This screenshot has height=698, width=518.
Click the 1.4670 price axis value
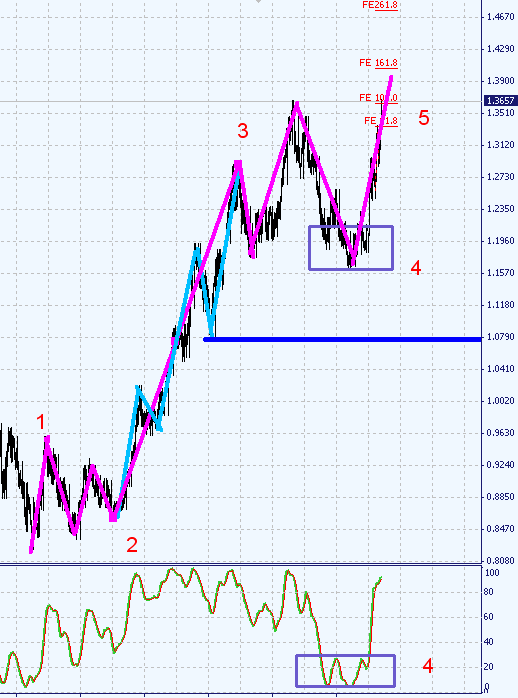pyautogui.click(x=501, y=17)
